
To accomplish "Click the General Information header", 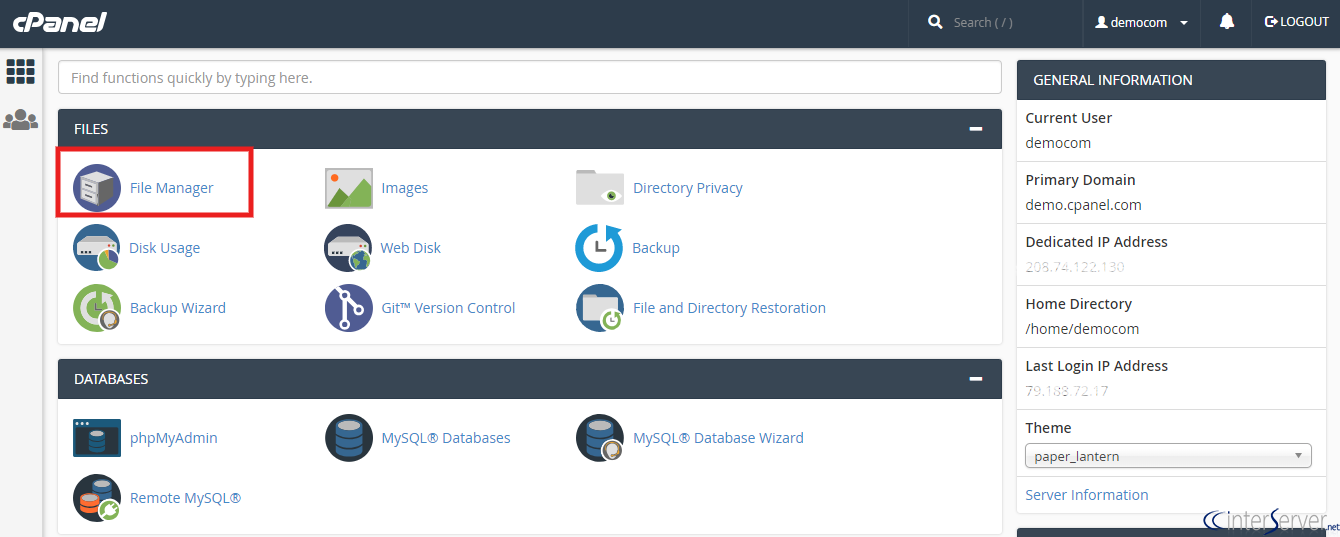I will (1171, 80).
